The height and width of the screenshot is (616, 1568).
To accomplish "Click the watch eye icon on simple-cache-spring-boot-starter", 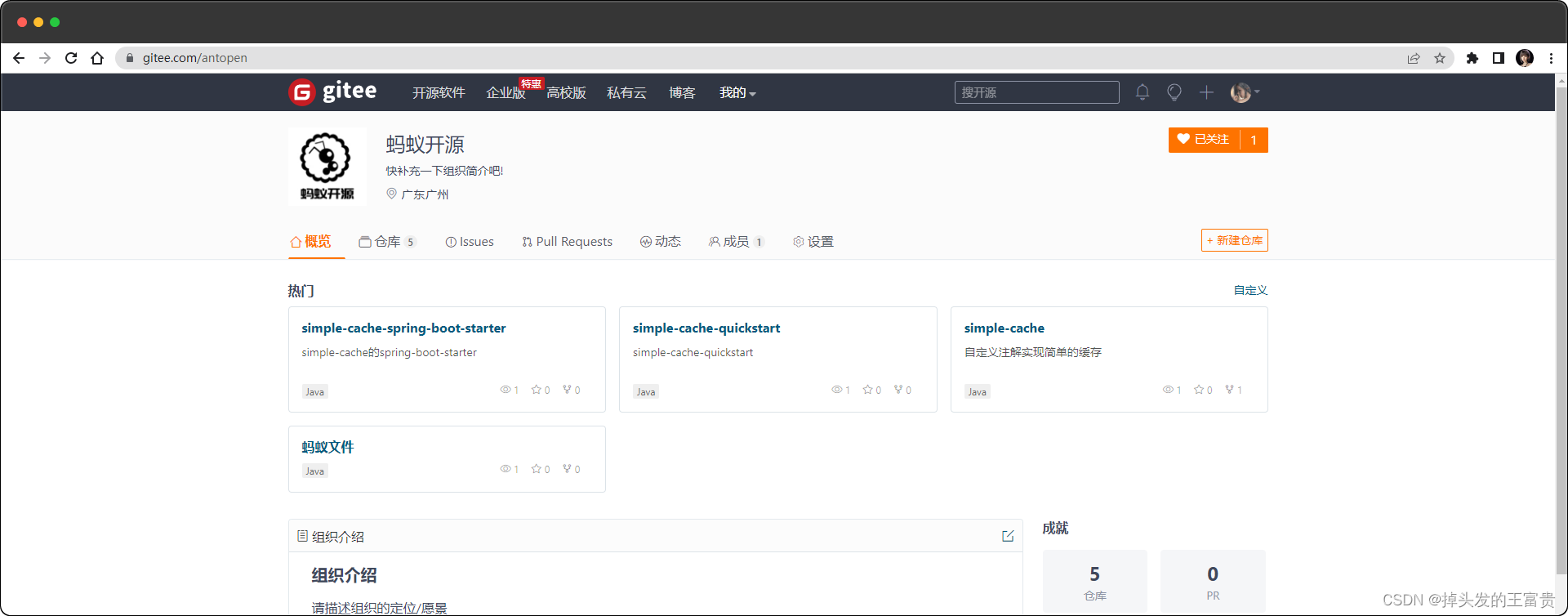I will pyautogui.click(x=506, y=390).
